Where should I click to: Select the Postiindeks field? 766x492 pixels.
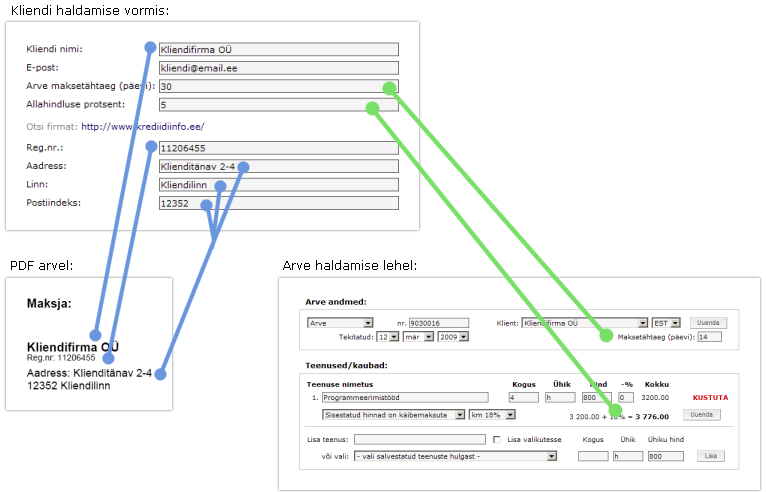[x=278, y=203]
